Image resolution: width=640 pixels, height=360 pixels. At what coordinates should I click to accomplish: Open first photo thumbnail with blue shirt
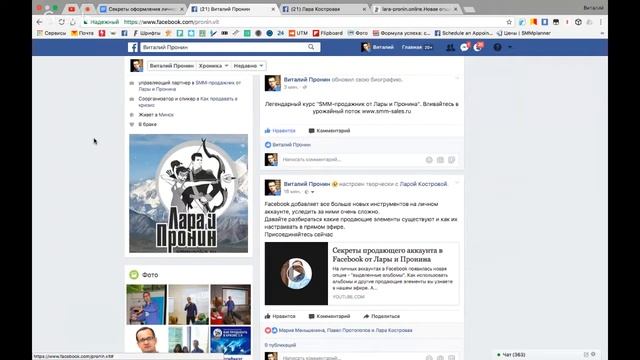tap(147, 304)
